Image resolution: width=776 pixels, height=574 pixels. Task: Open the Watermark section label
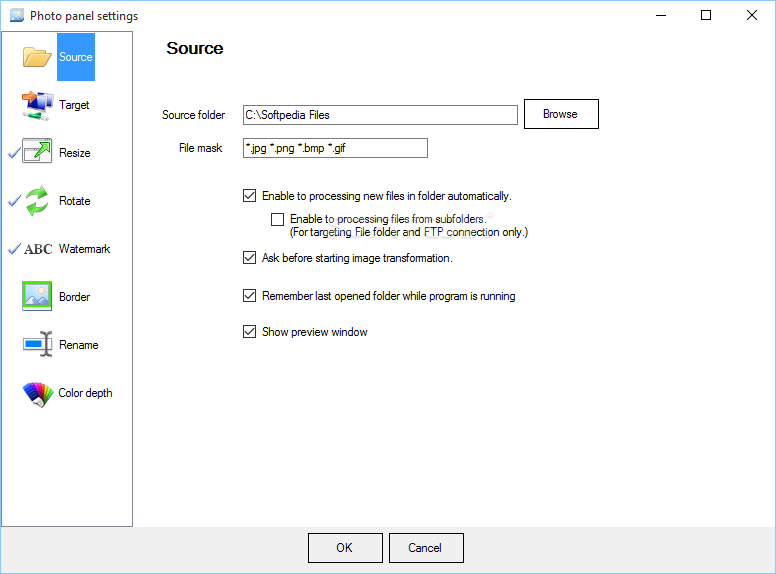click(x=85, y=249)
